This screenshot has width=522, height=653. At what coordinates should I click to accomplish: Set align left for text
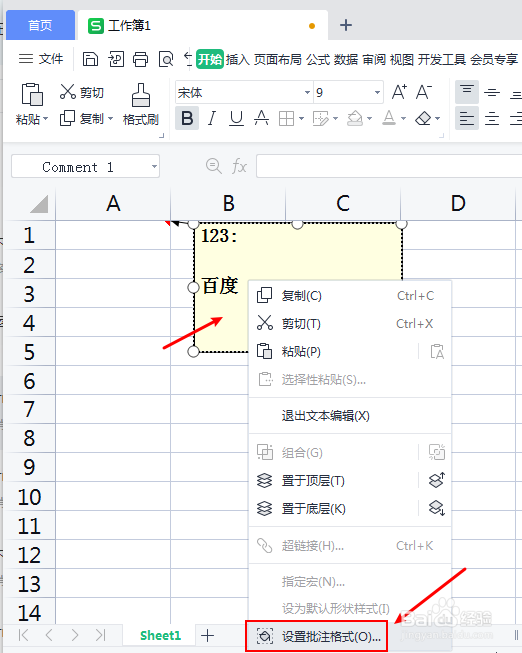pyautogui.click(x=467, y=118)
